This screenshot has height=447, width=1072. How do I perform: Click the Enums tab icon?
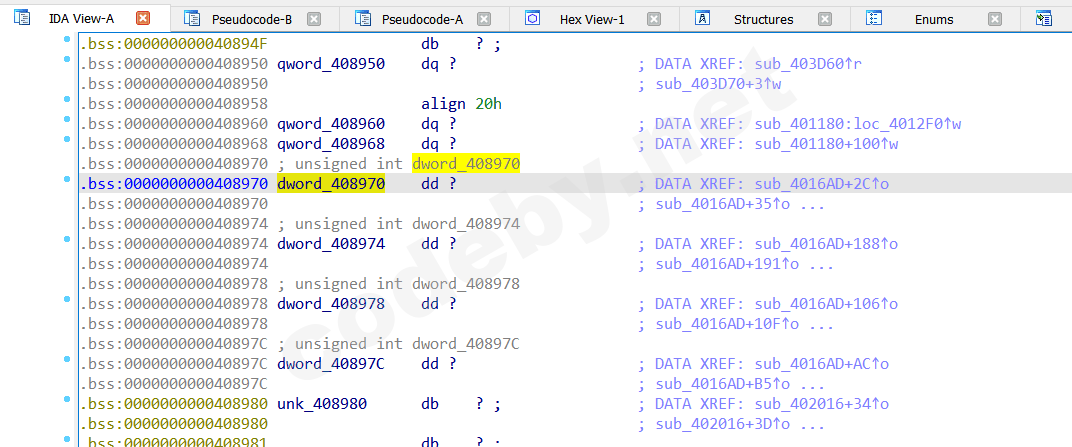coord(873,18)
